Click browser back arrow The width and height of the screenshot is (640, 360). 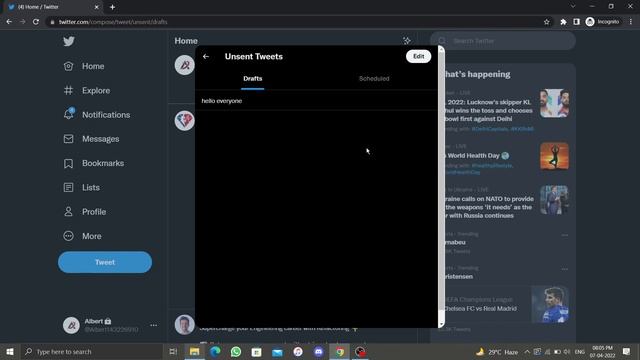9,22
